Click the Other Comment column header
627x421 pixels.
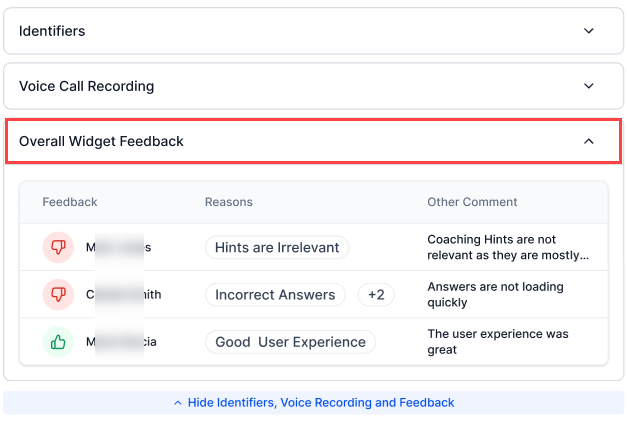click(472, 202)
